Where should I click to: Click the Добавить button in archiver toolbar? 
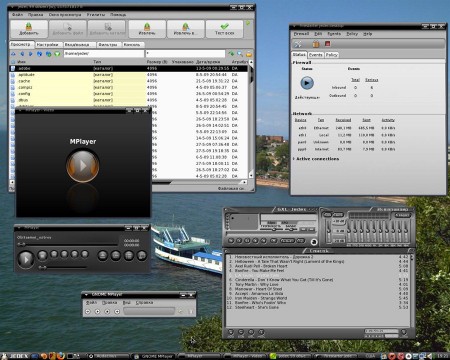point(29,29)
